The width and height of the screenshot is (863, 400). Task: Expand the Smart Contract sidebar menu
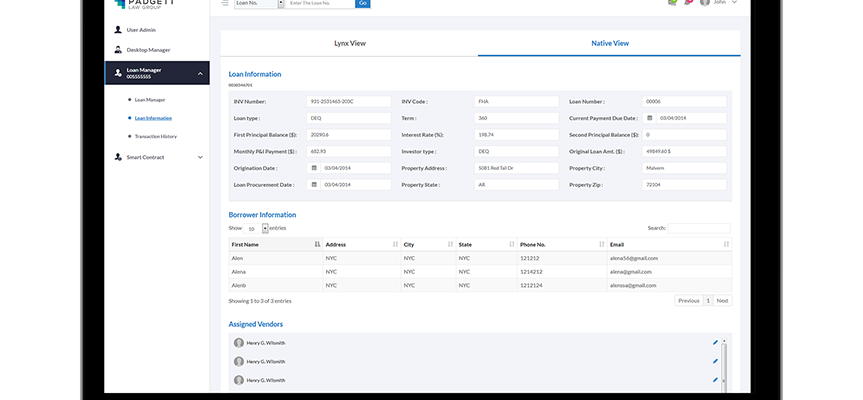(x=200, y=157)
